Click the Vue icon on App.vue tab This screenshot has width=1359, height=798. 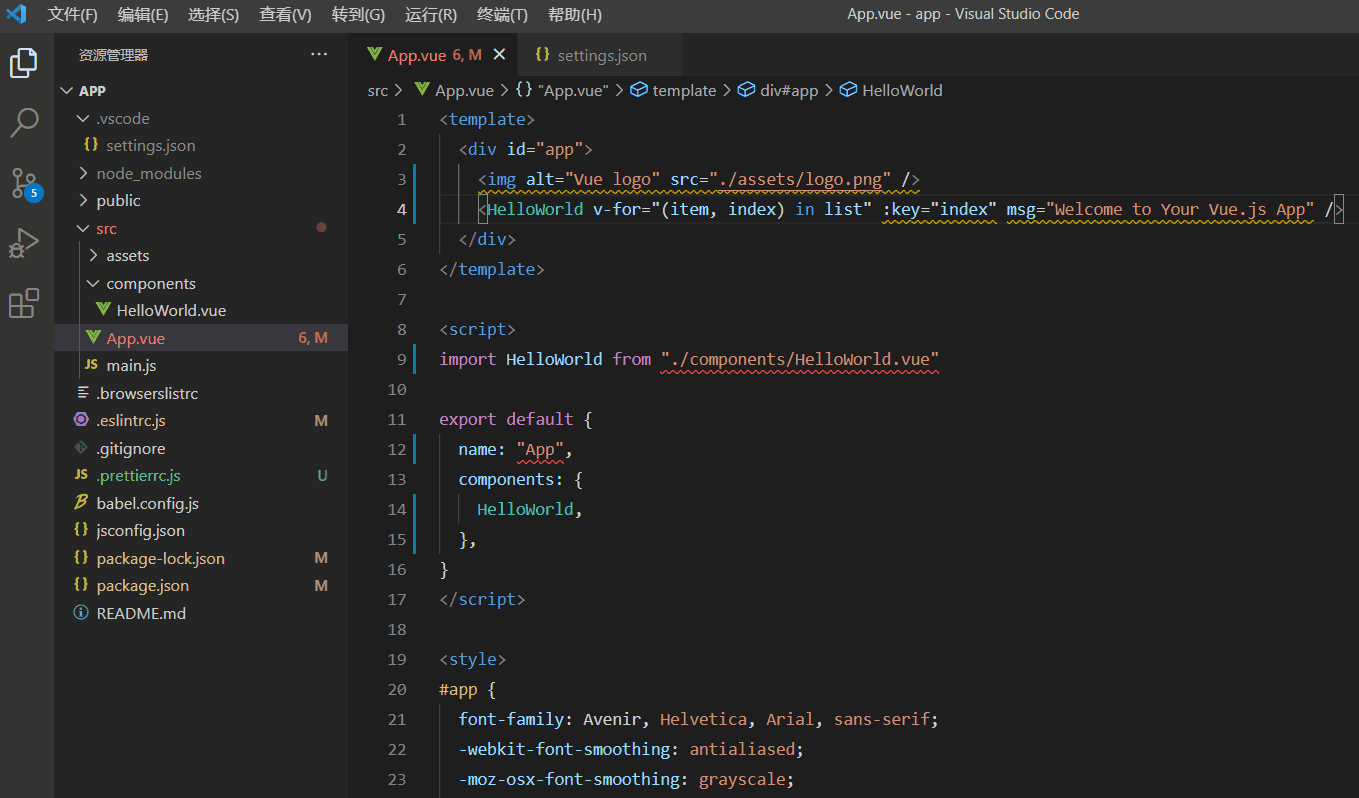click(374, 55)
